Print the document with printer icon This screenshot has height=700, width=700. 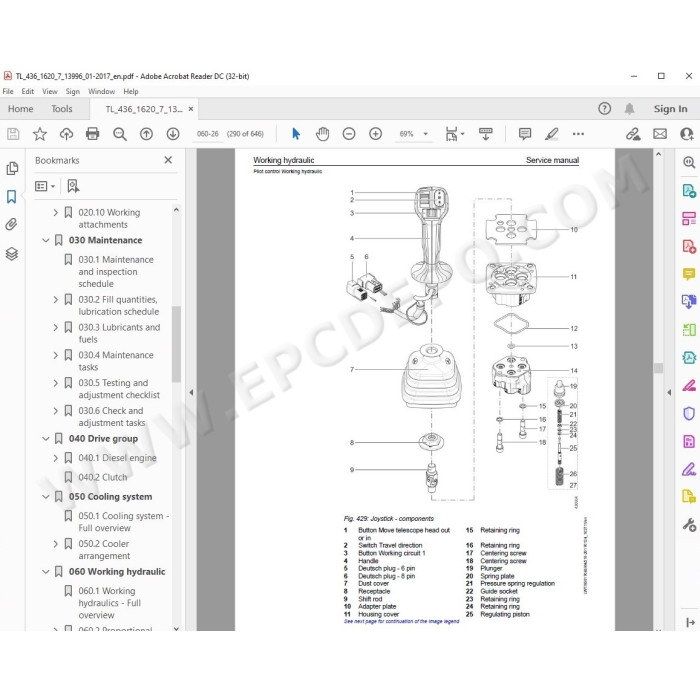click(92, 134)
